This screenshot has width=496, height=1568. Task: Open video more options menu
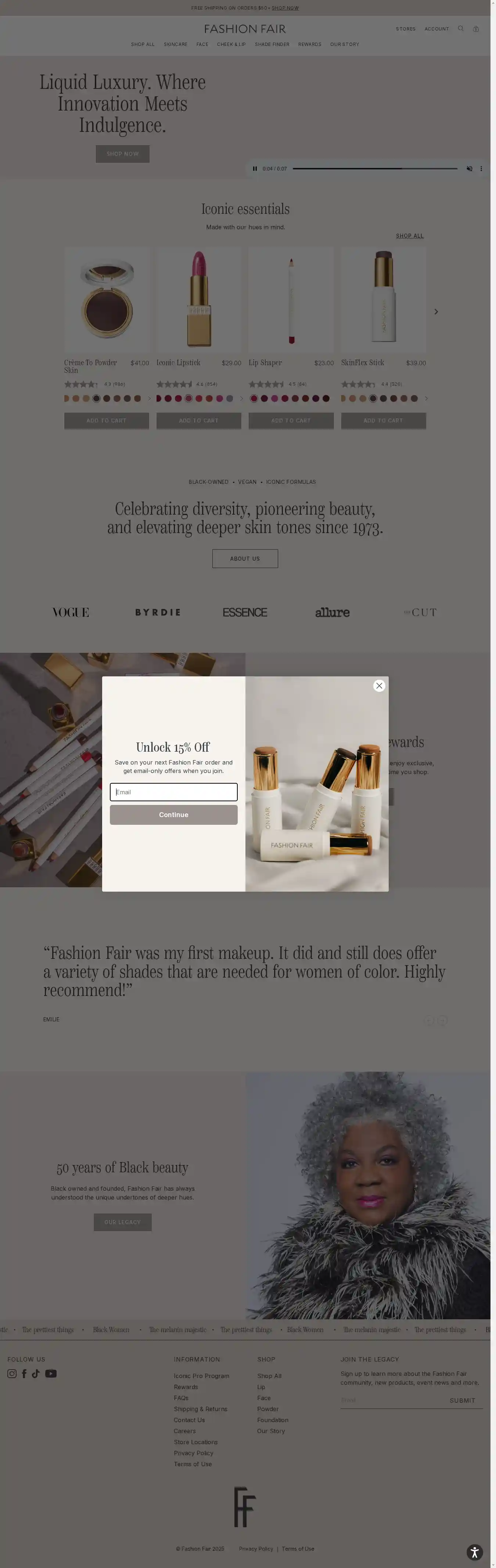pos(481,169)
